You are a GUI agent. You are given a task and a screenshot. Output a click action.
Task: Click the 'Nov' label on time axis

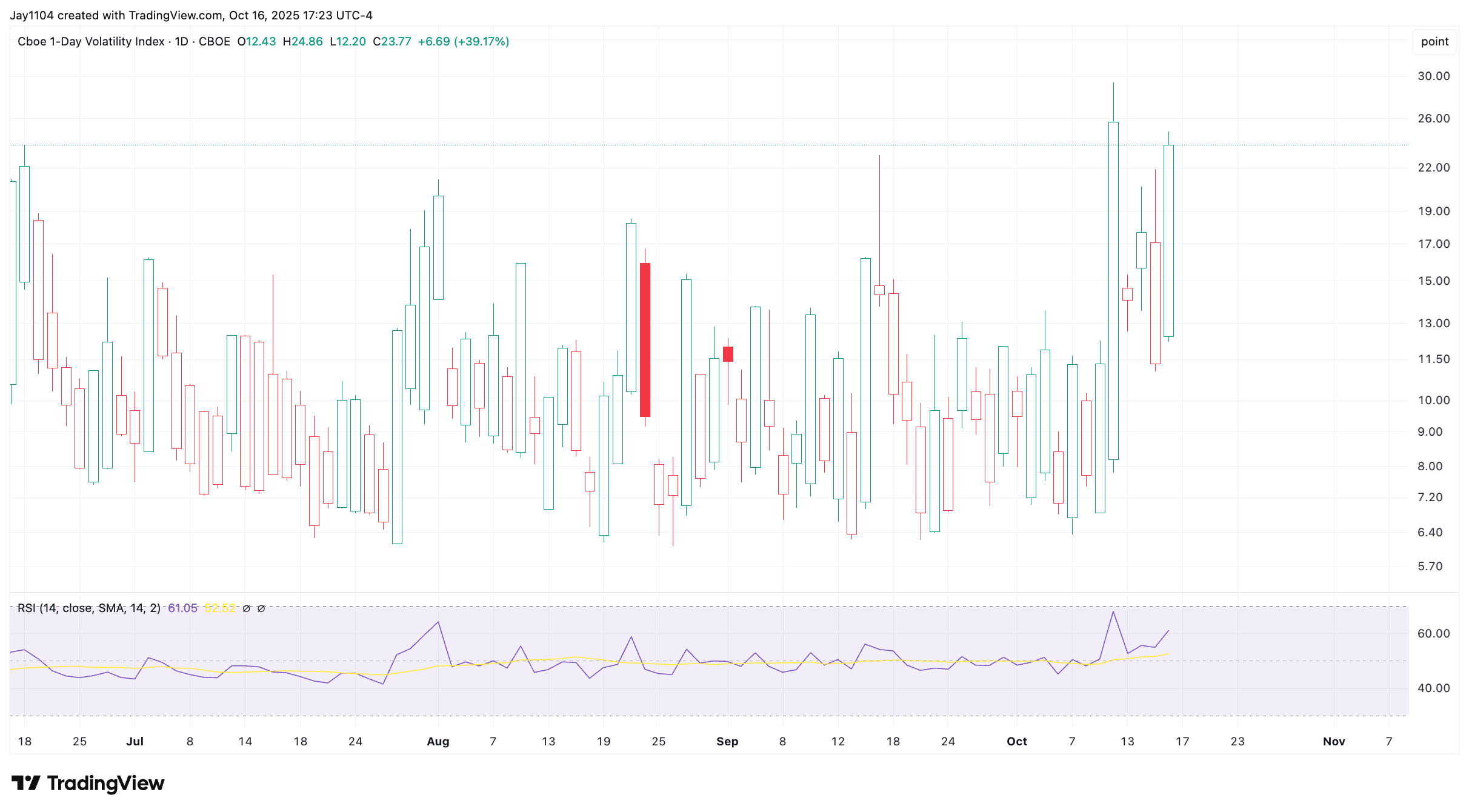pyautogui.click(x=1333, y=741)
